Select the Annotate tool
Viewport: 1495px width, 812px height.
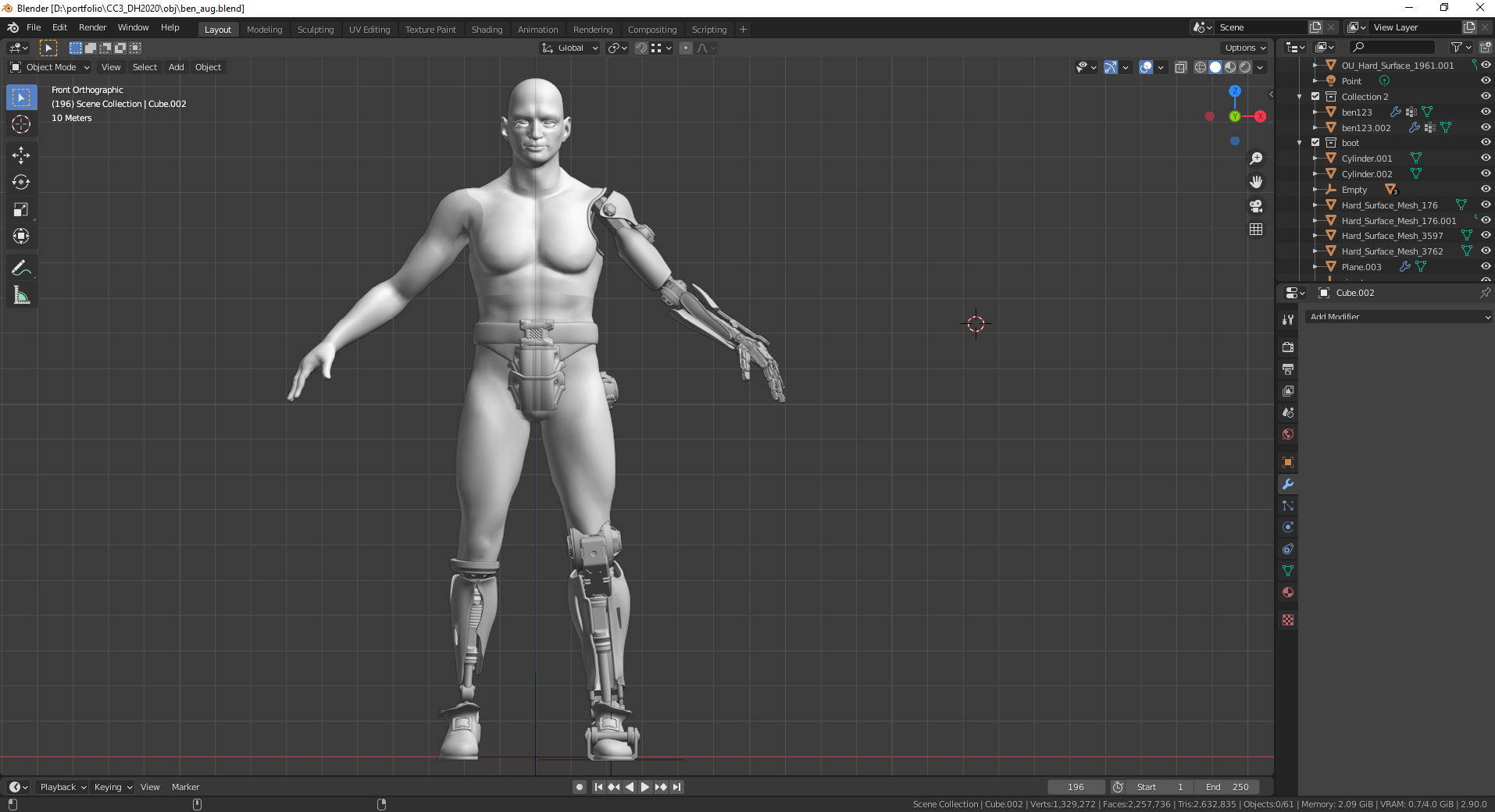21,269
